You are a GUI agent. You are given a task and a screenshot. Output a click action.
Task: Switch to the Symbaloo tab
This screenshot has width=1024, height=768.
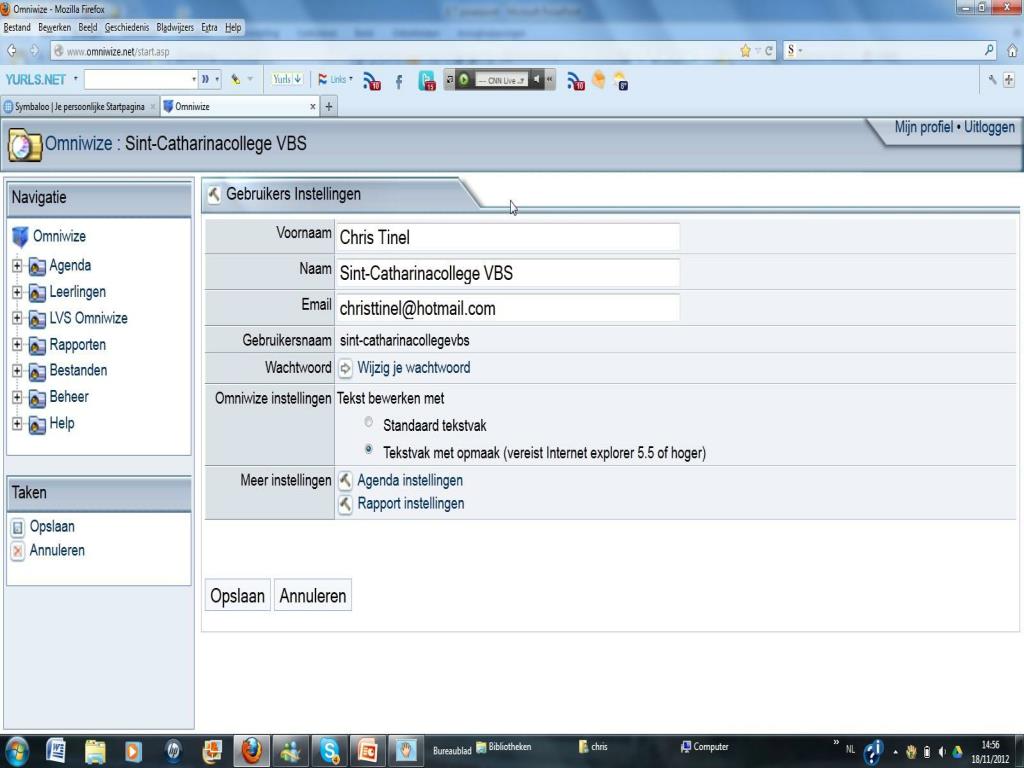coord(79,106)
